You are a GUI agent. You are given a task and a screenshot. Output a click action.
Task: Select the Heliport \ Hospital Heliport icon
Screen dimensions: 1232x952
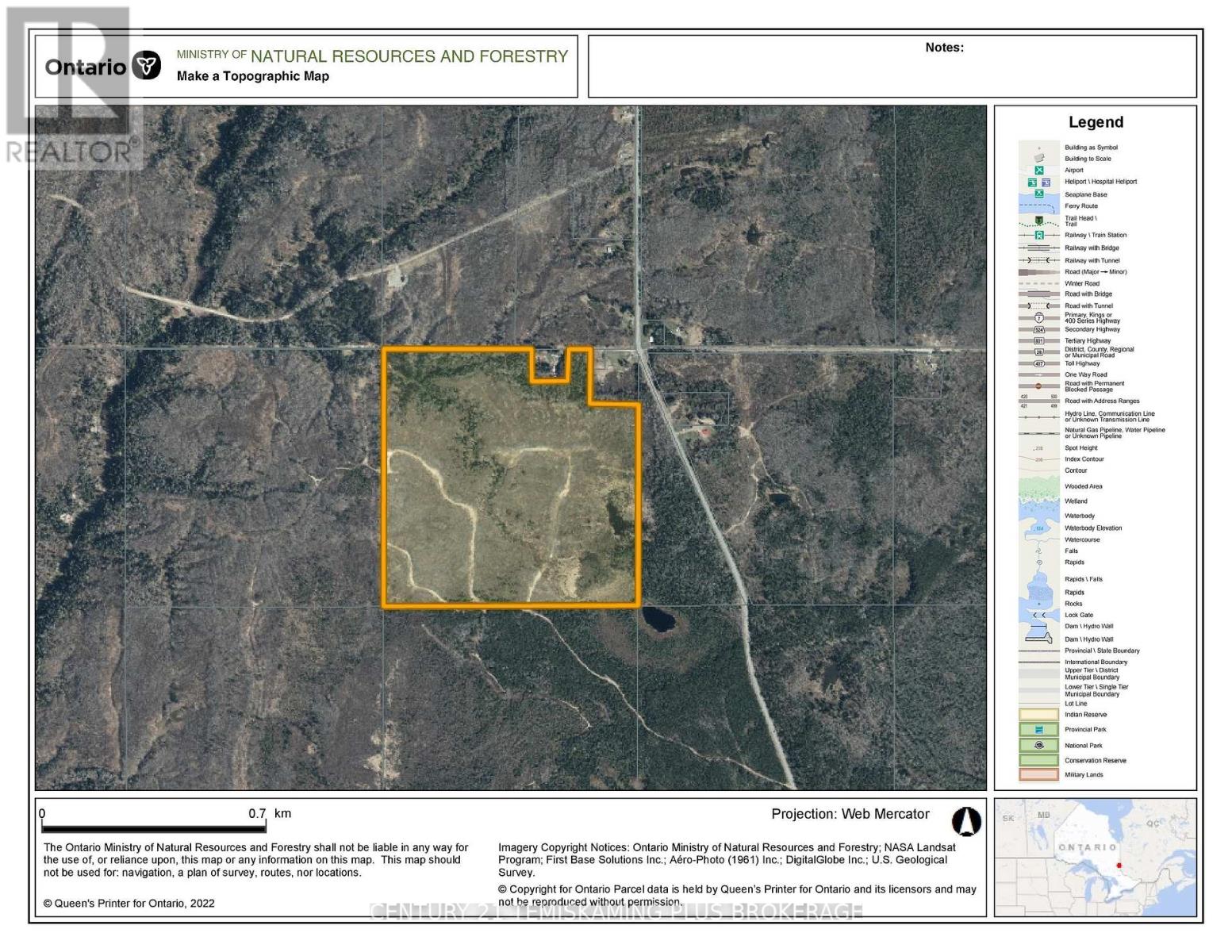click(x=1038, y=182)
